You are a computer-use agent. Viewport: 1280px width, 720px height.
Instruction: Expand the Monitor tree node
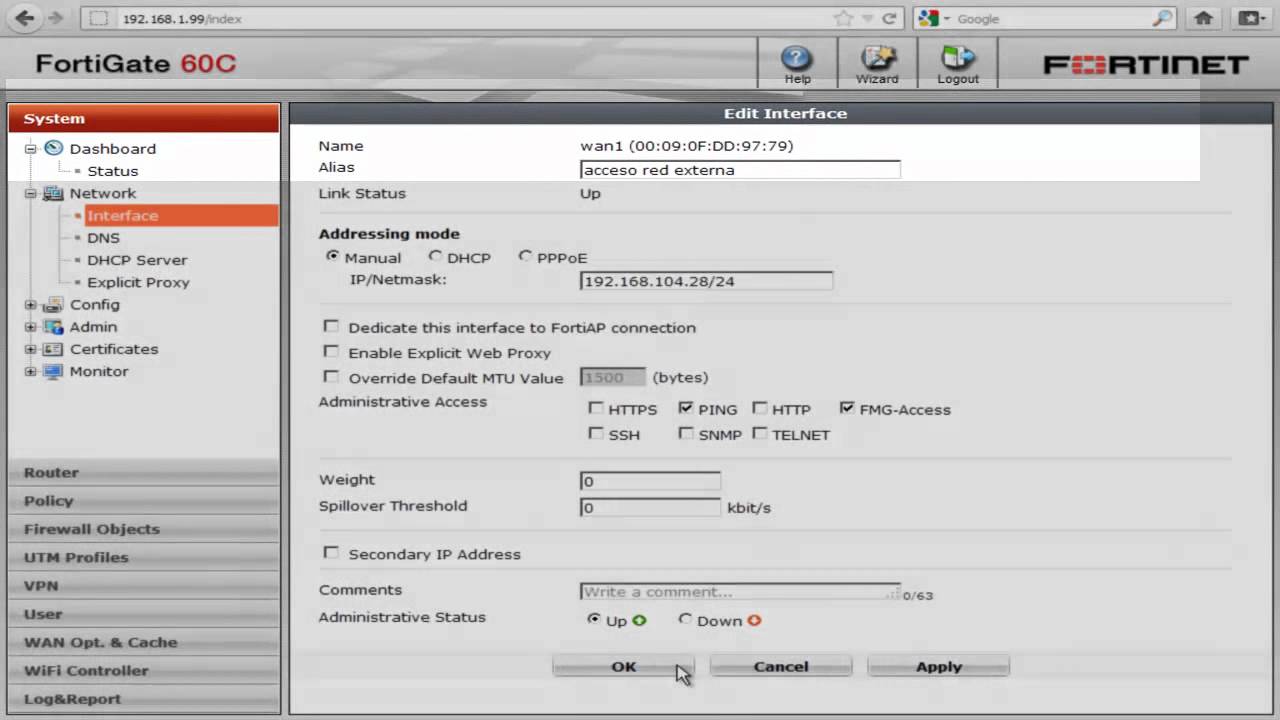[30, 371]
